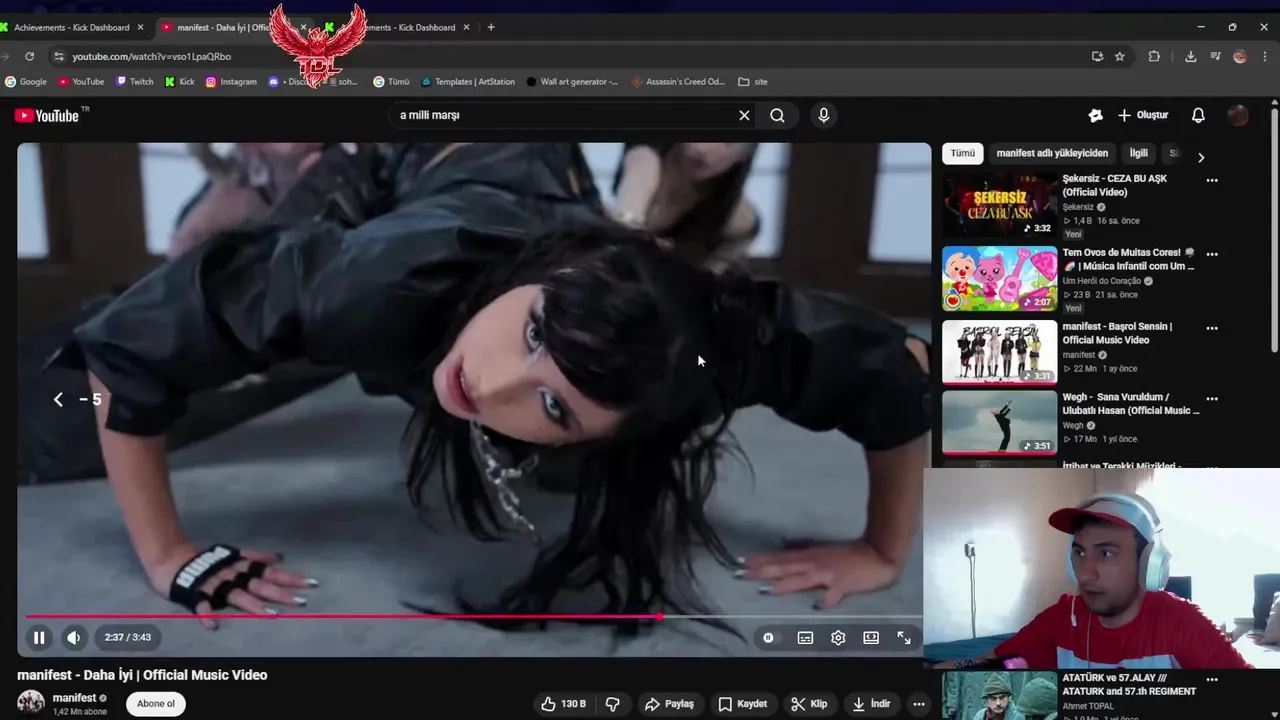
Task: Open Assassin's Creed bookmark
Action: [678, 82]
